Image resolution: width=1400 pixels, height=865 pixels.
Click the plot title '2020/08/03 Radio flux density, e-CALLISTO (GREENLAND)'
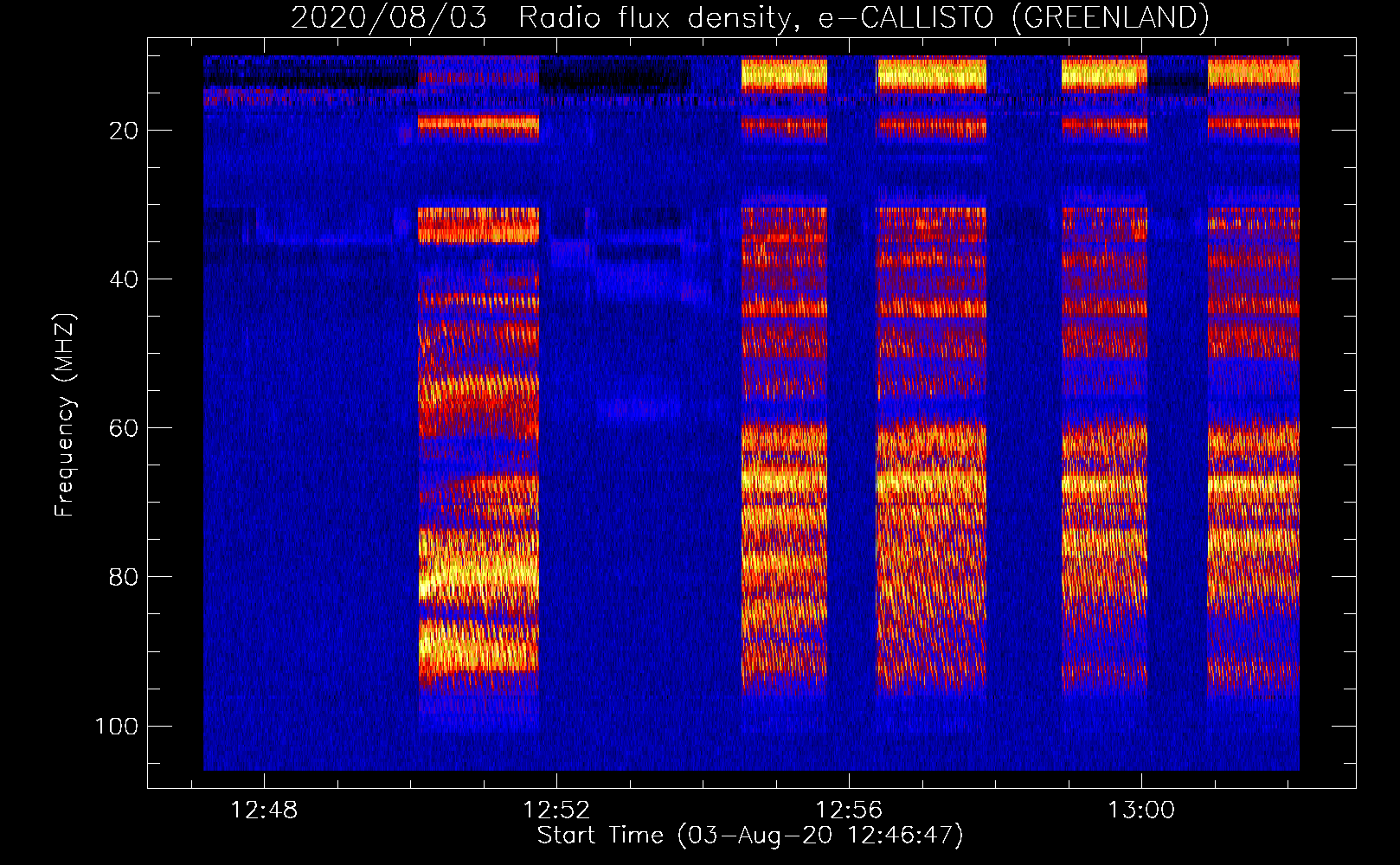(749, 17)
